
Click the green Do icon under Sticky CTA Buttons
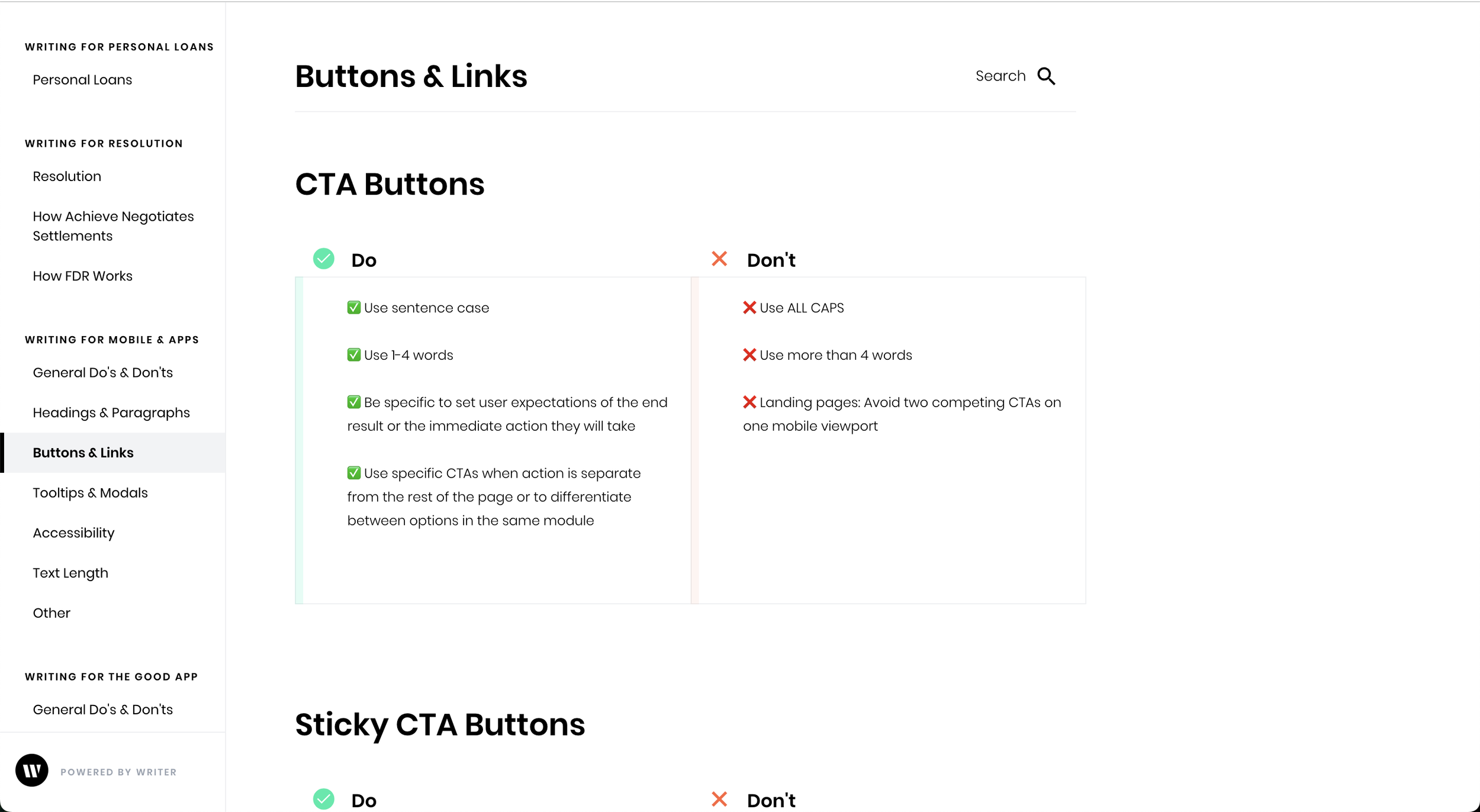coord(324,799)
